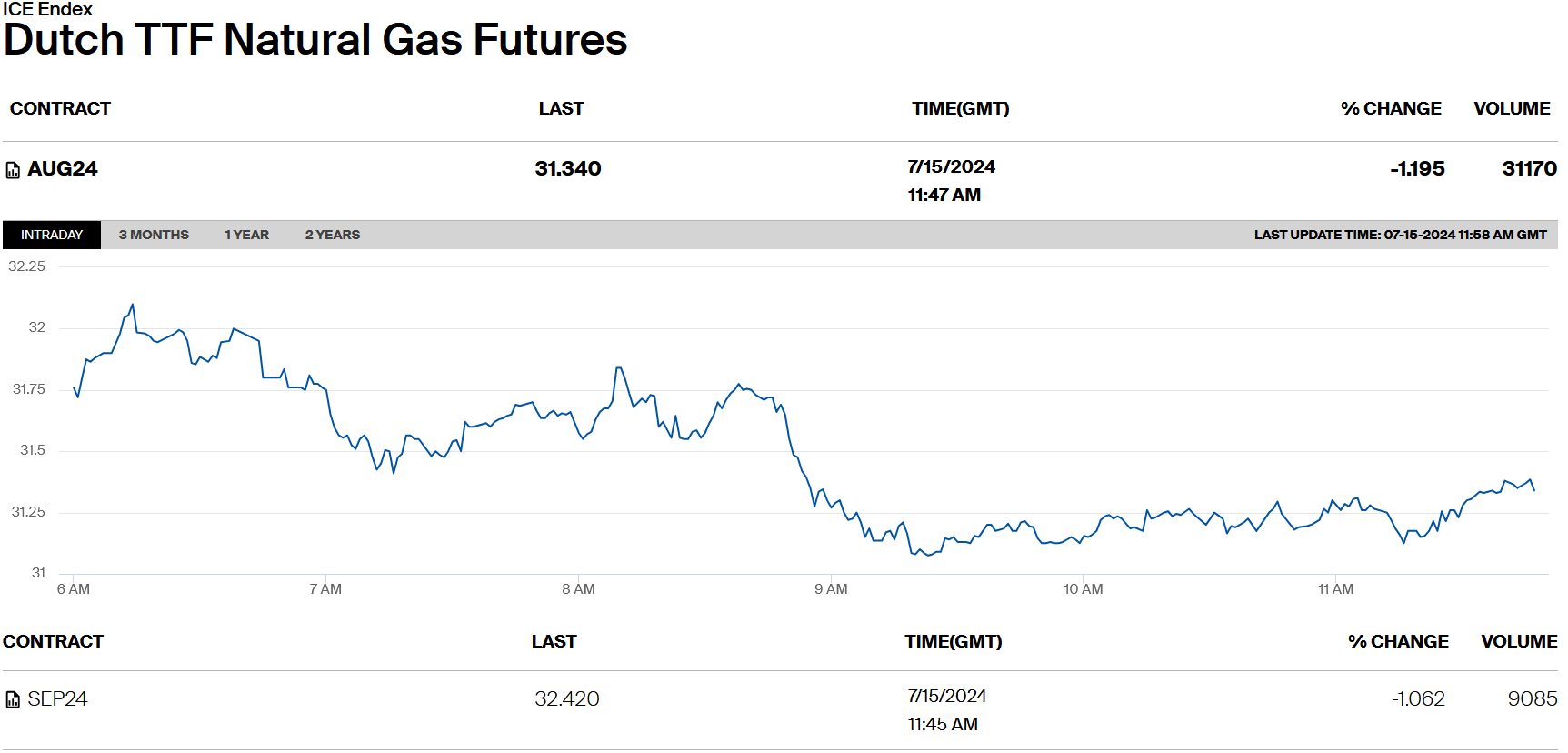Viewport: 1568px width, 753px height.
Task: Click the chart icon beside AUG24
Action: click(13, 170)
